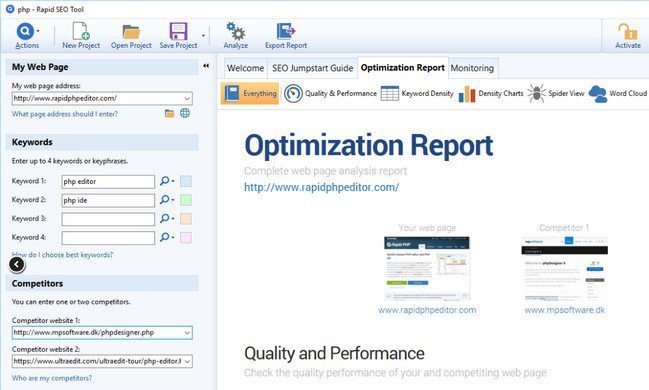Click the empty Keyword 4 field
Image resolution: width=649 pixels, height=390 pixels.
(108, 238)
